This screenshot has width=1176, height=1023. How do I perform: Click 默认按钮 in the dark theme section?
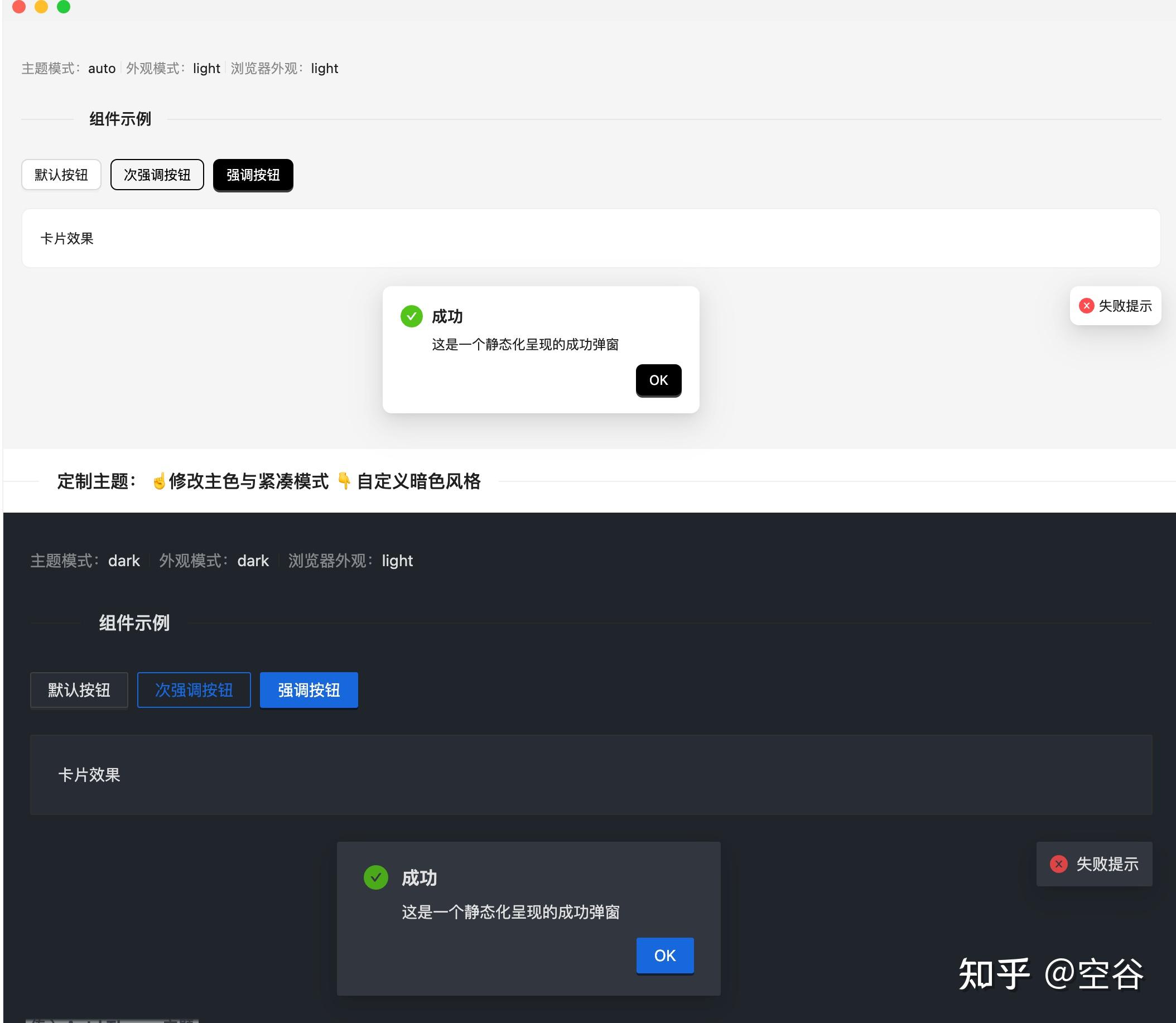click(x=79, y=689)
